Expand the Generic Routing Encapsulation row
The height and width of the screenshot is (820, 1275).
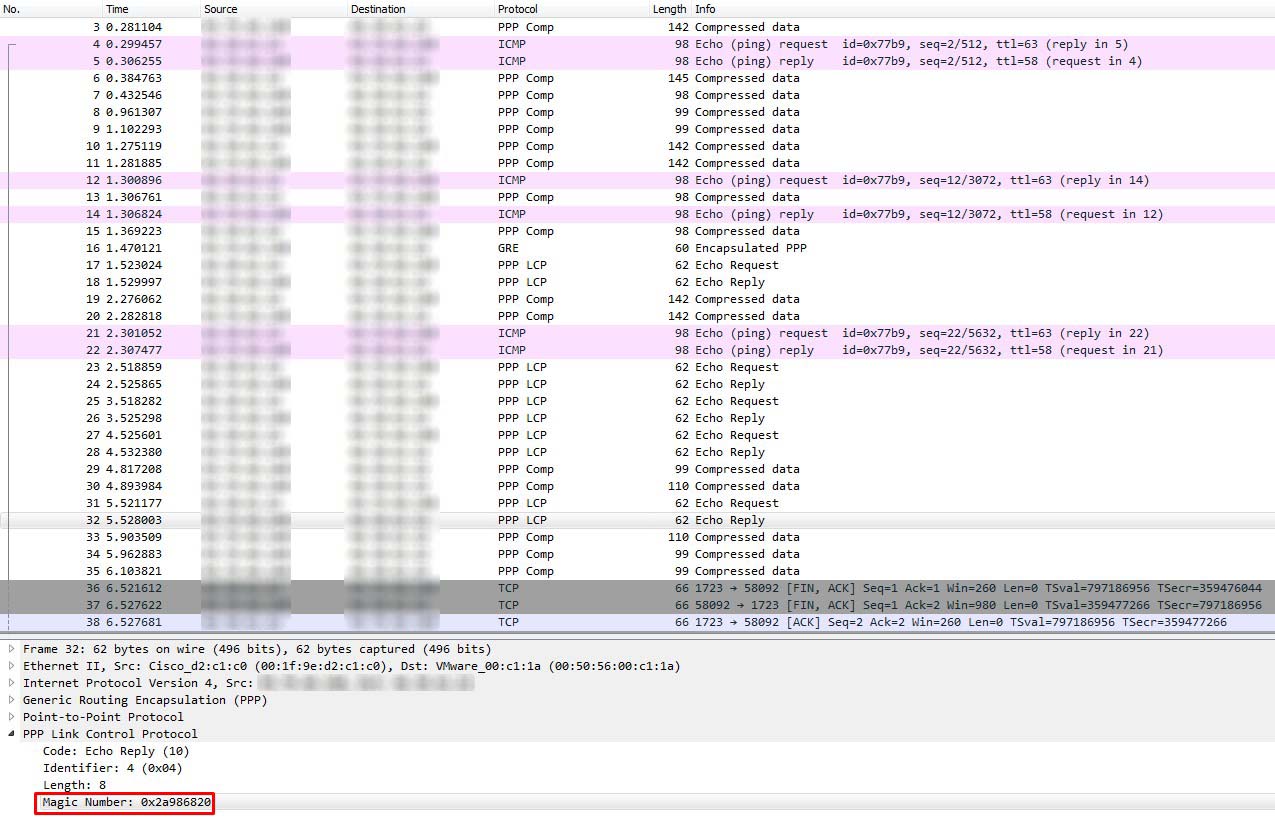click(x=12, y=700)
